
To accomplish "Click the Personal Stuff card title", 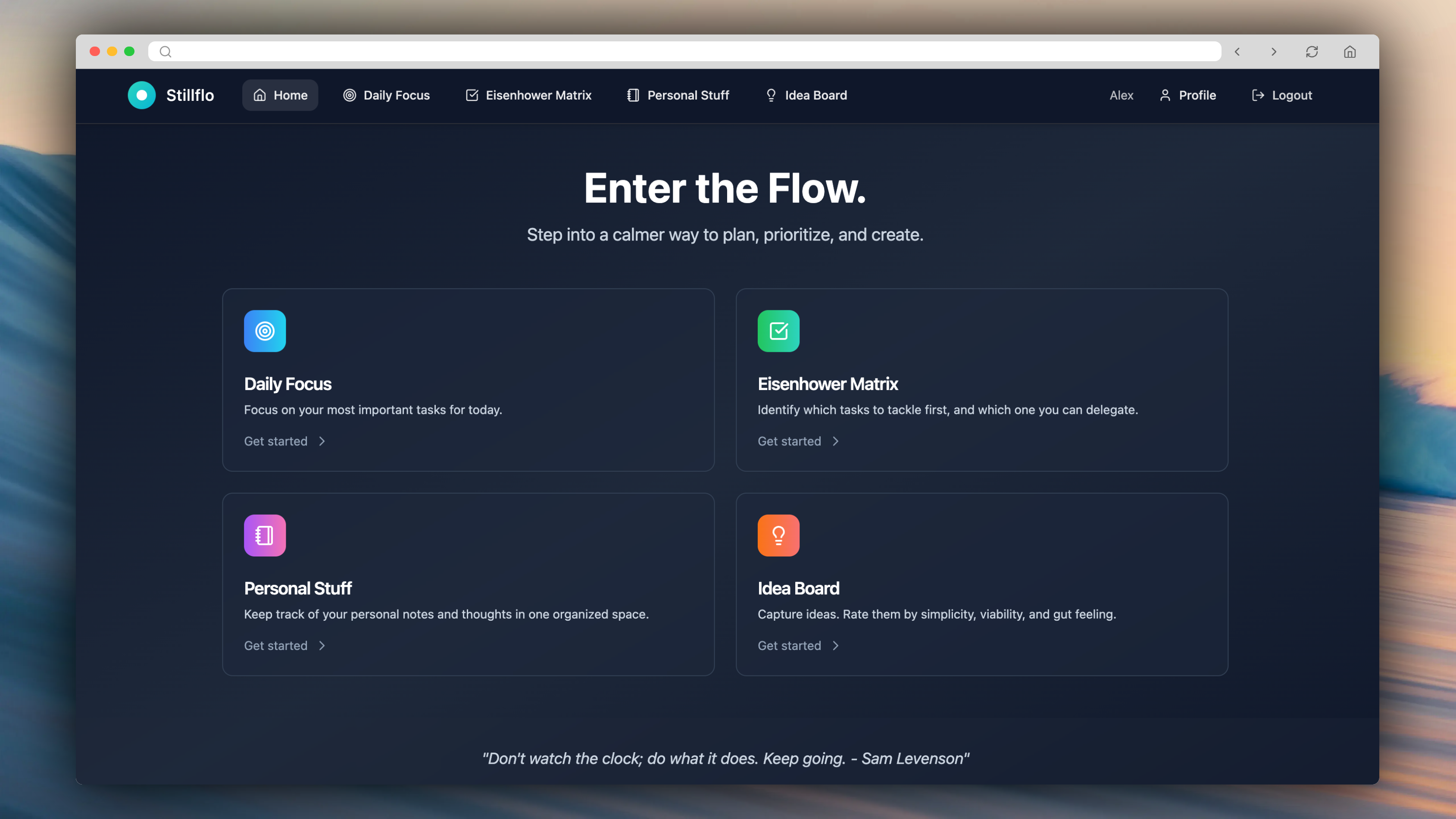I will click(x=298, y=588).
